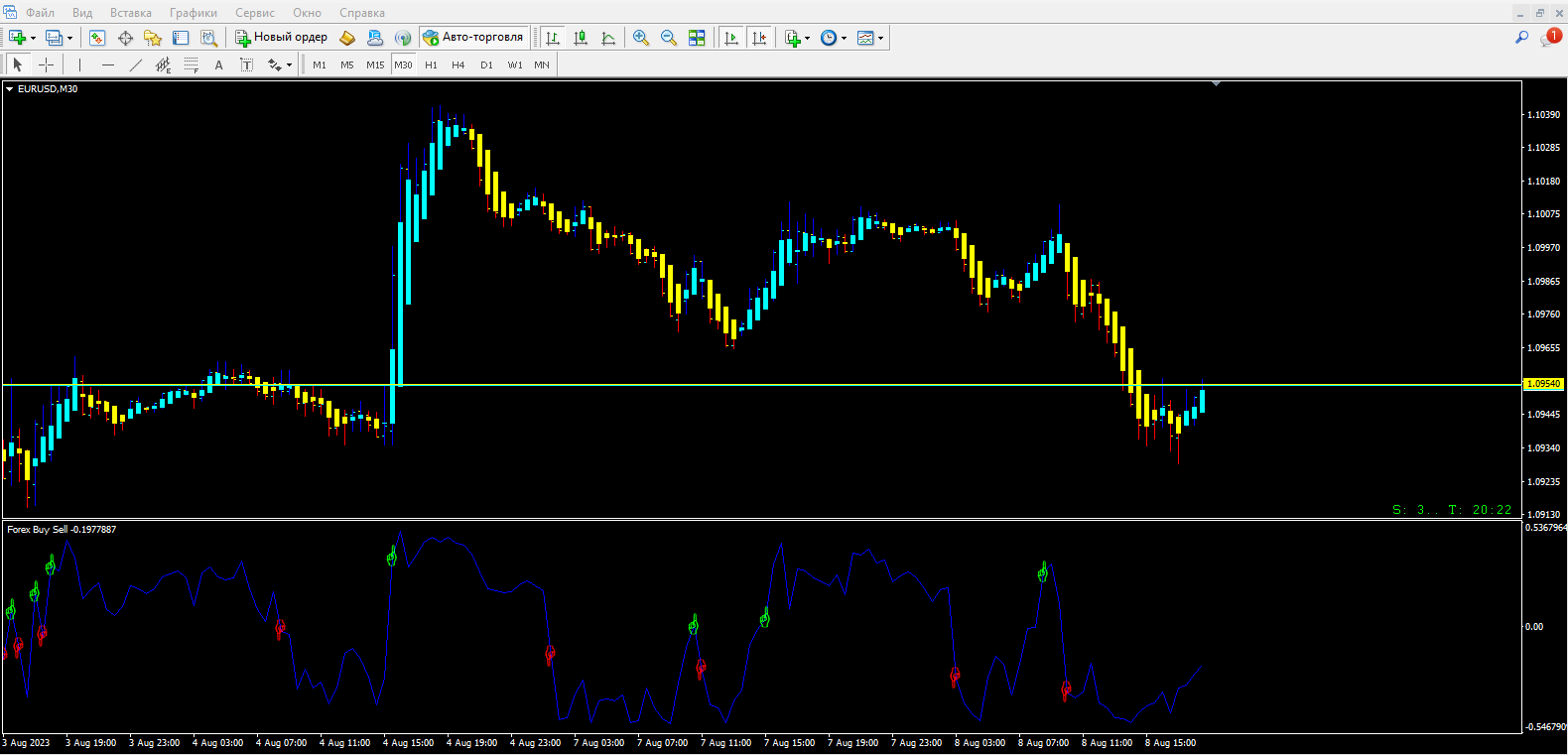
Task: Open the Strategy Tester icon
Action: point(208,38)
